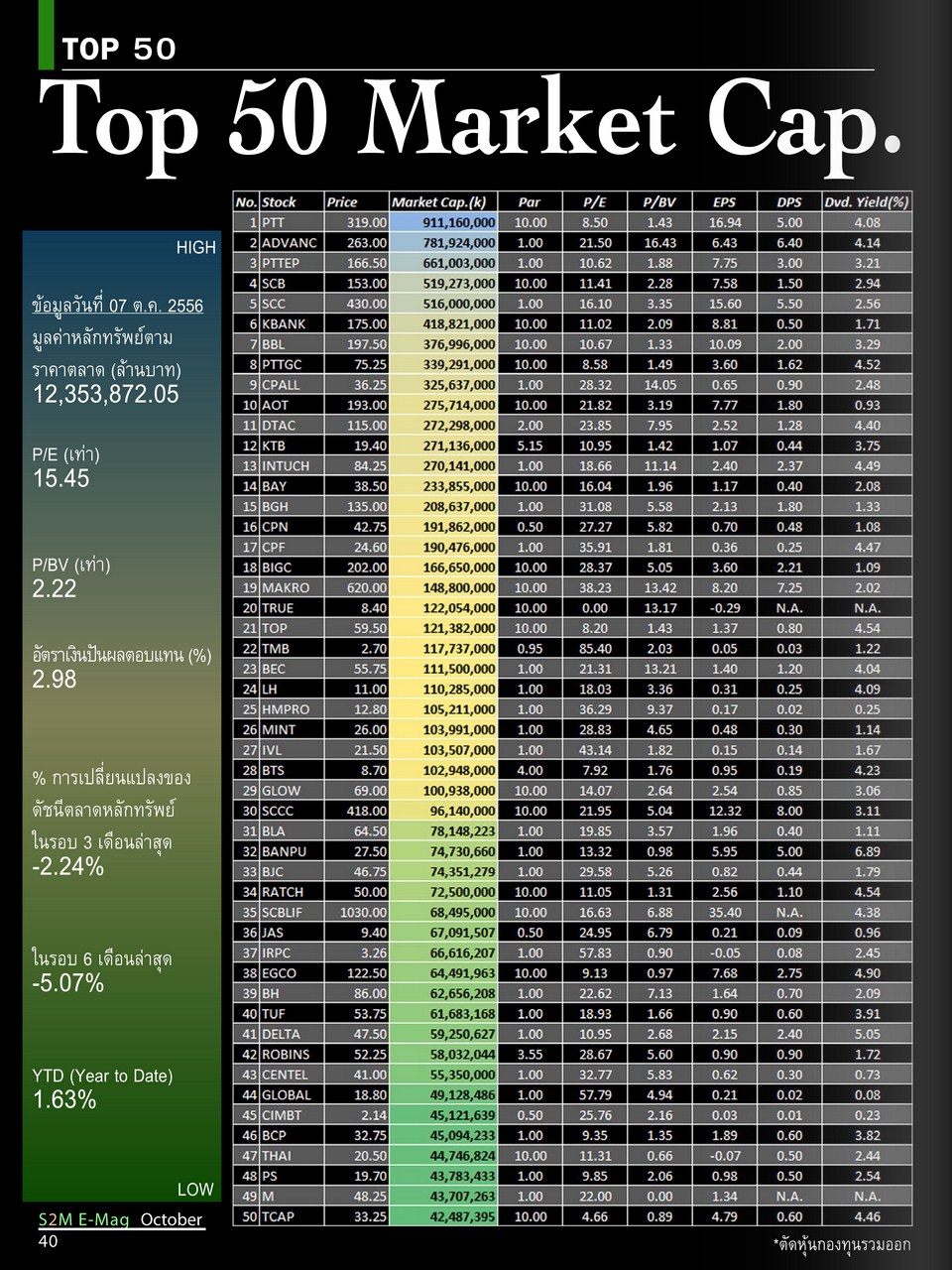Click PTT's market cap value 911,160,000
This screenshot has height=1270, width=952.
tap(443, 222)
